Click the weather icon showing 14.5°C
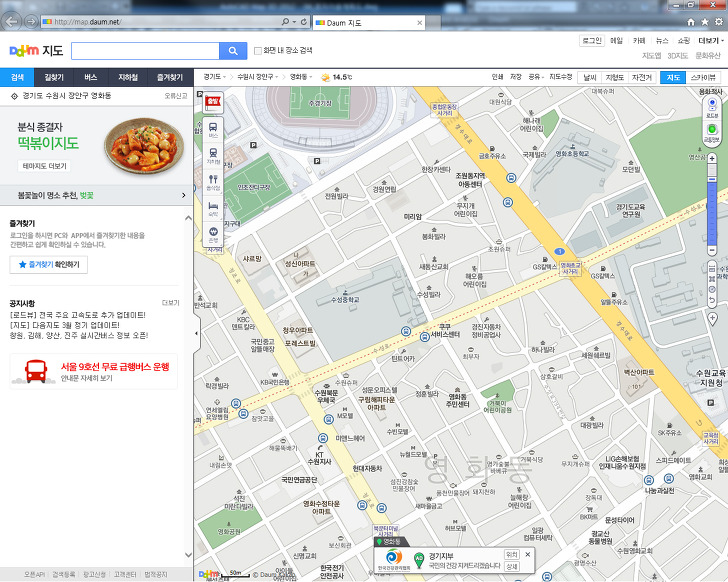Viewport: 728px width, 582px height. coord(325,77)
